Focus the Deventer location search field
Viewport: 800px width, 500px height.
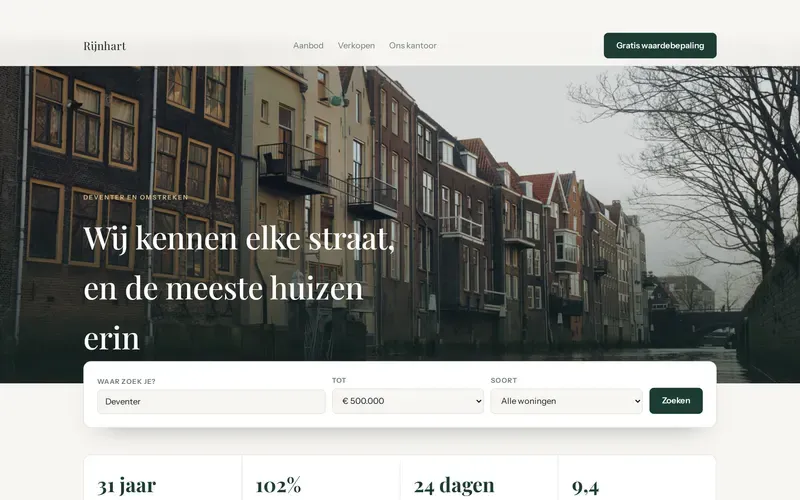[211, 402]
